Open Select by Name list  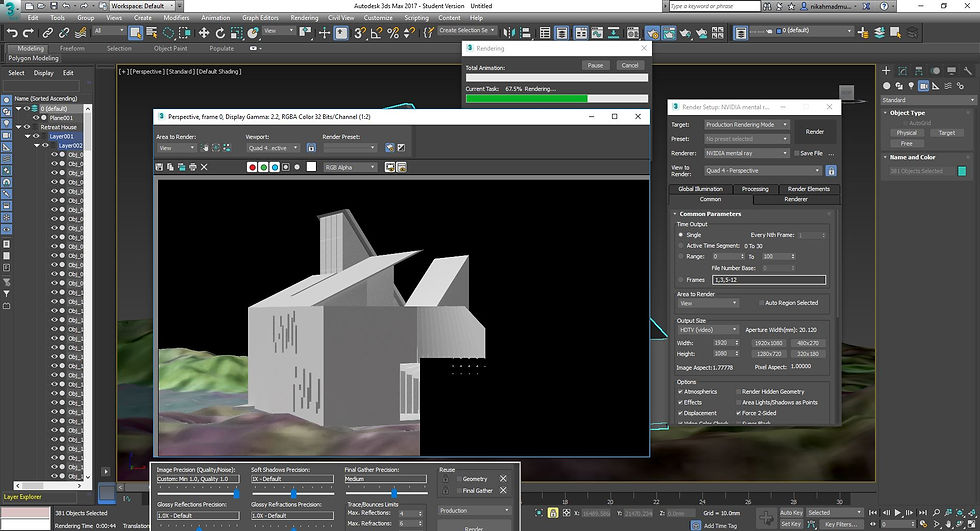(x=151, y=32)
